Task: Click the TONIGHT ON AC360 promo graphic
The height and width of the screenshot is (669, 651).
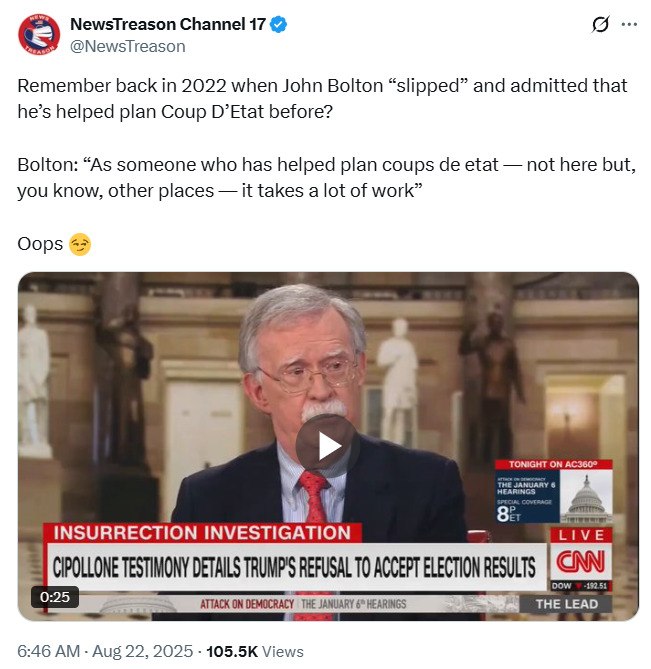Action: (553, 492)
